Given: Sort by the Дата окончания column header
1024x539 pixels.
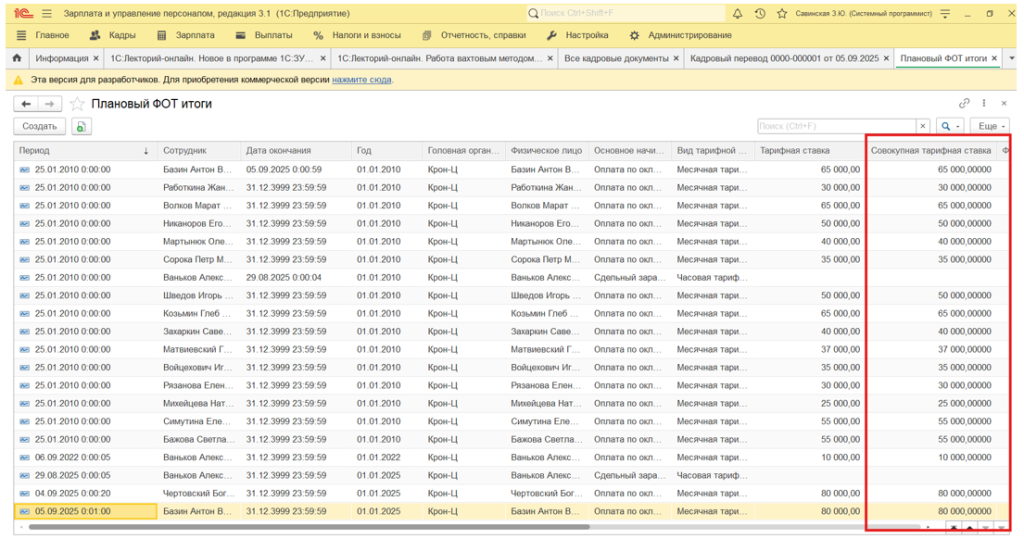Looking at the screenshot, I should pyautogui.click(x=295, y=151).
